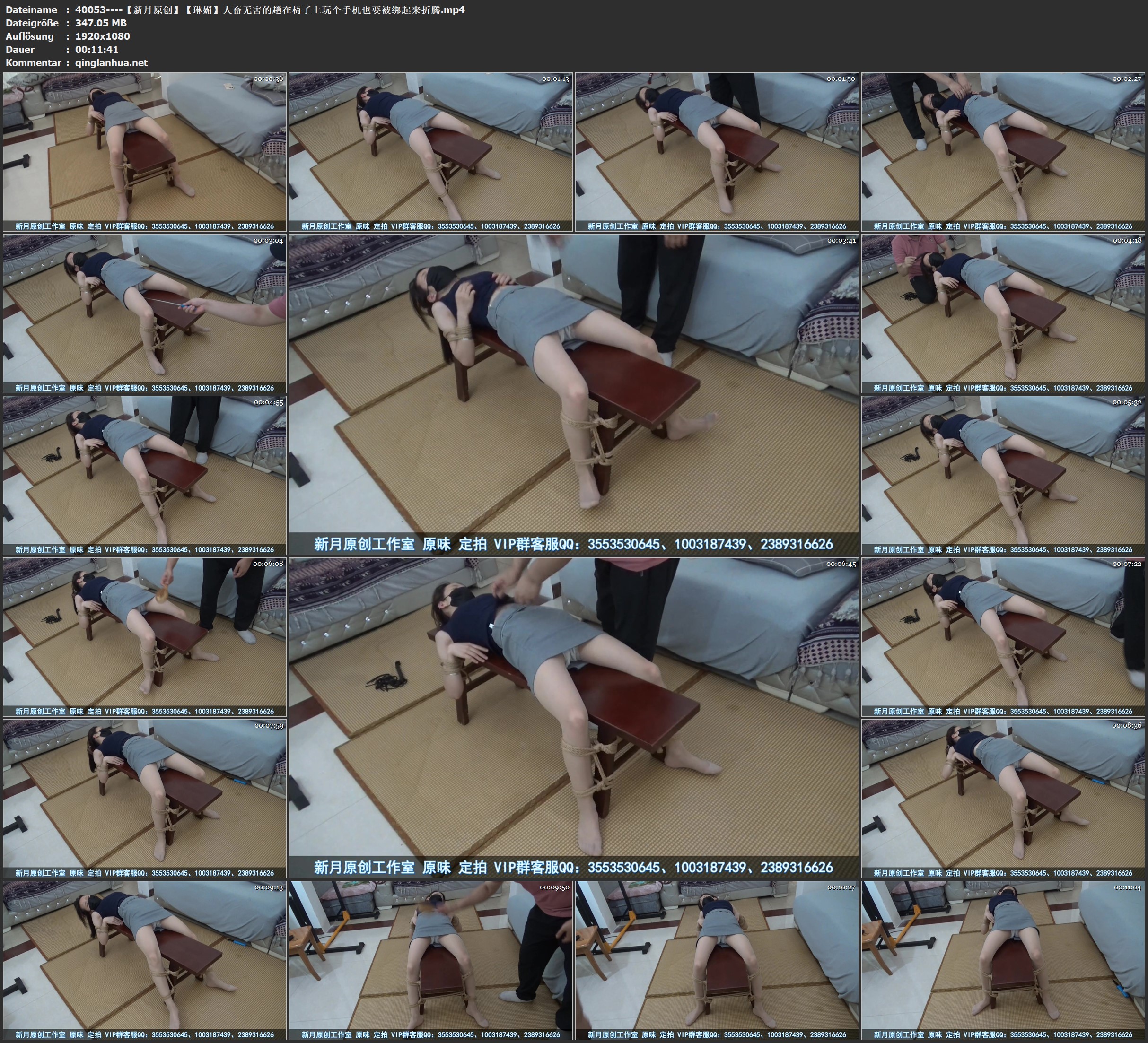Open the thumbnail timestamped 00:06:08
Viewport: 1148px width, 1043px height.
click(145, 636)
